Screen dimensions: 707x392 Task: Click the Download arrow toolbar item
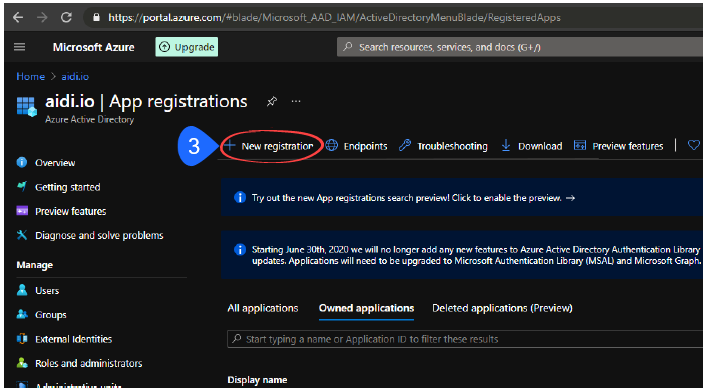532,146
